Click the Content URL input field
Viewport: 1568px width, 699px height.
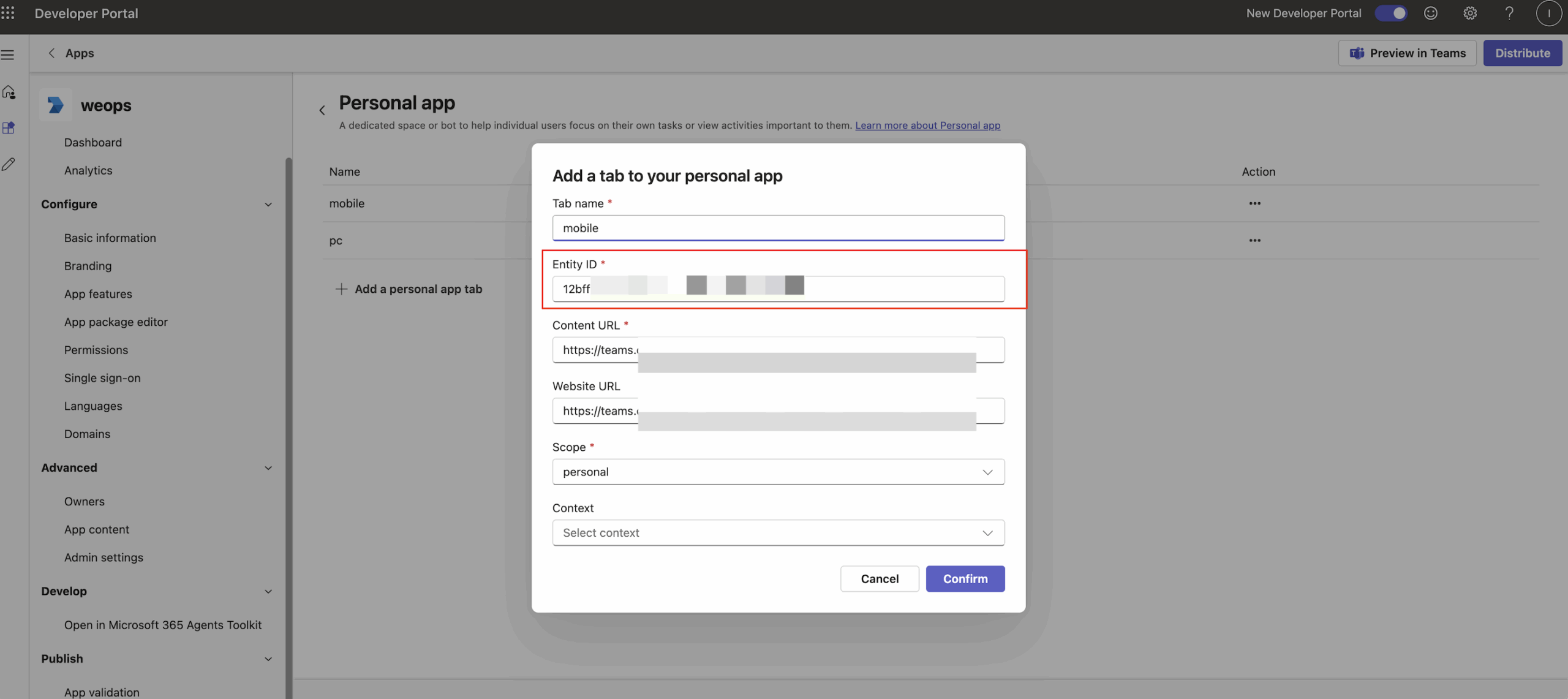(778, 350)
